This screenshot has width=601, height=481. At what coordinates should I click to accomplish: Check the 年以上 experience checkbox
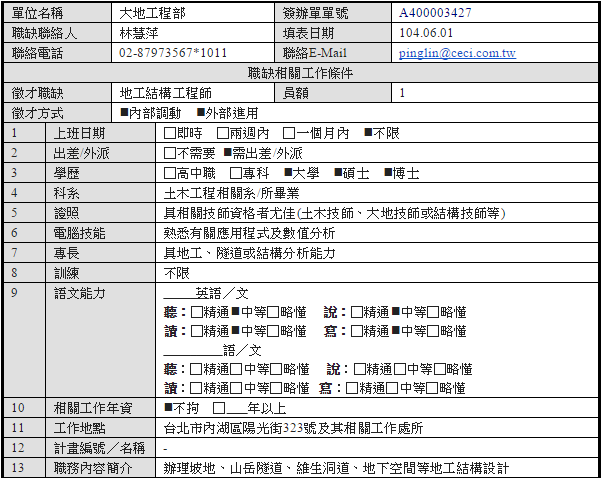[218, 408]
